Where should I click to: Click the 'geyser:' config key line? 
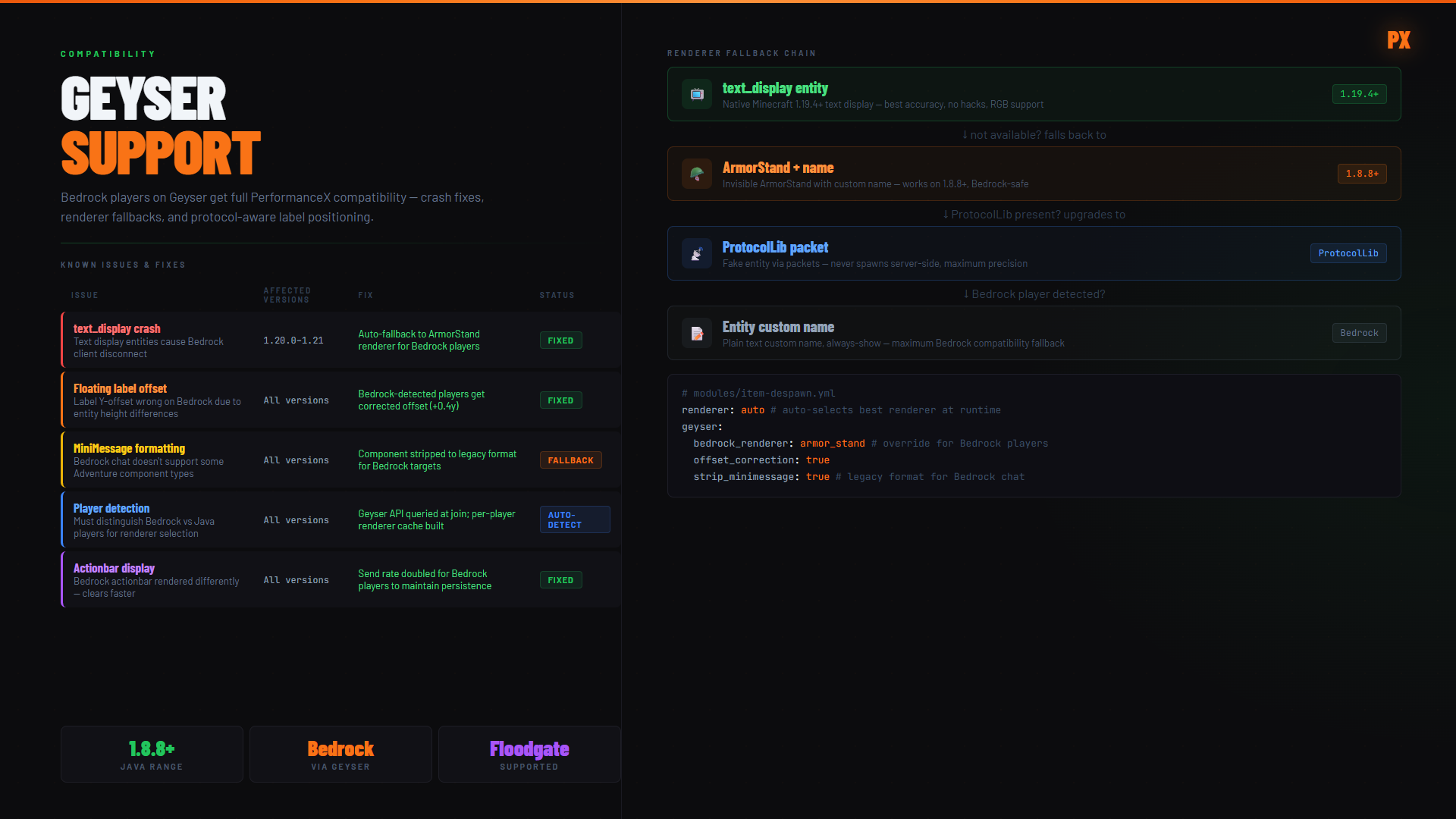(702, 427)
